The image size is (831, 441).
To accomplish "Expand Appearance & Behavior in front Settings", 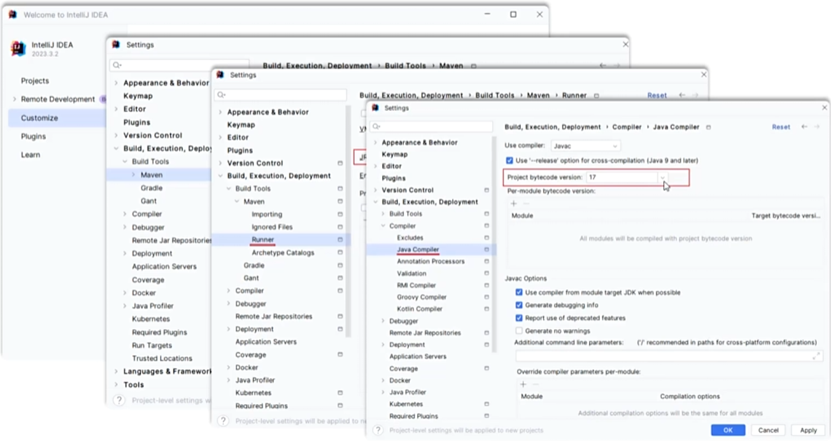I will pos(375,142).
